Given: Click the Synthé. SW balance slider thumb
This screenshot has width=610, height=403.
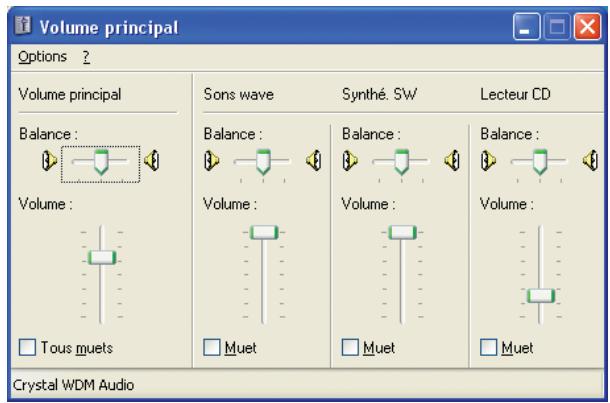Looking at the screenshot, I should point(401,160).
